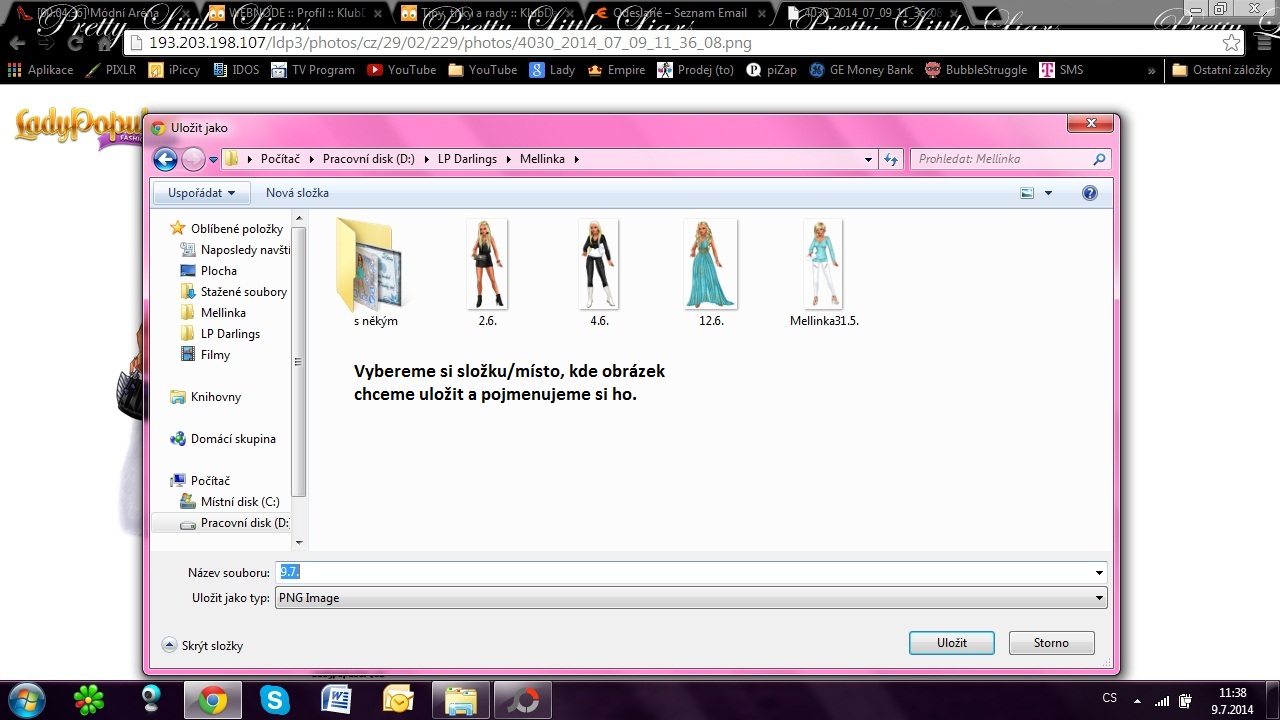Viewport: 1280px width, 720px height.
Task: Bookmark page with the star icon
Action: (x=1231, y=43)
